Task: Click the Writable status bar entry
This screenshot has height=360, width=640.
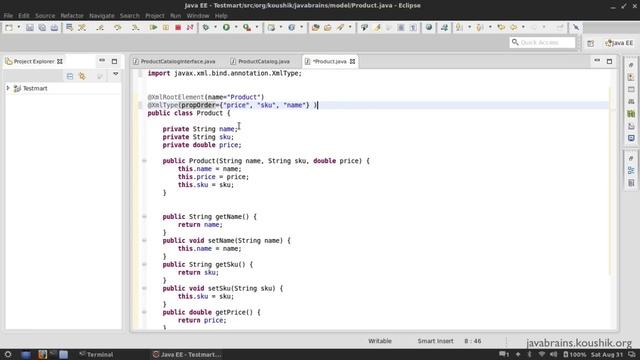Action: (380, 341)
